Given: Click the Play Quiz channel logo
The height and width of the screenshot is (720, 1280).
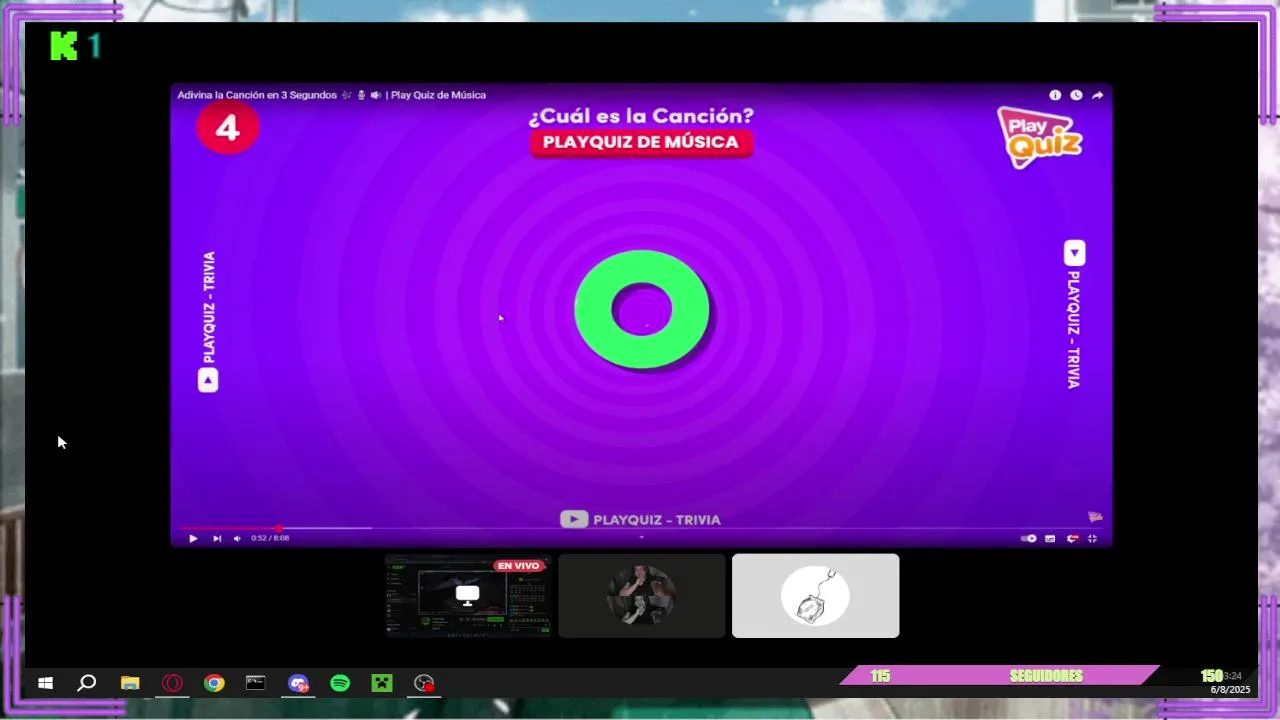Looking at the screenshot, I should (x=1040, y=136).
